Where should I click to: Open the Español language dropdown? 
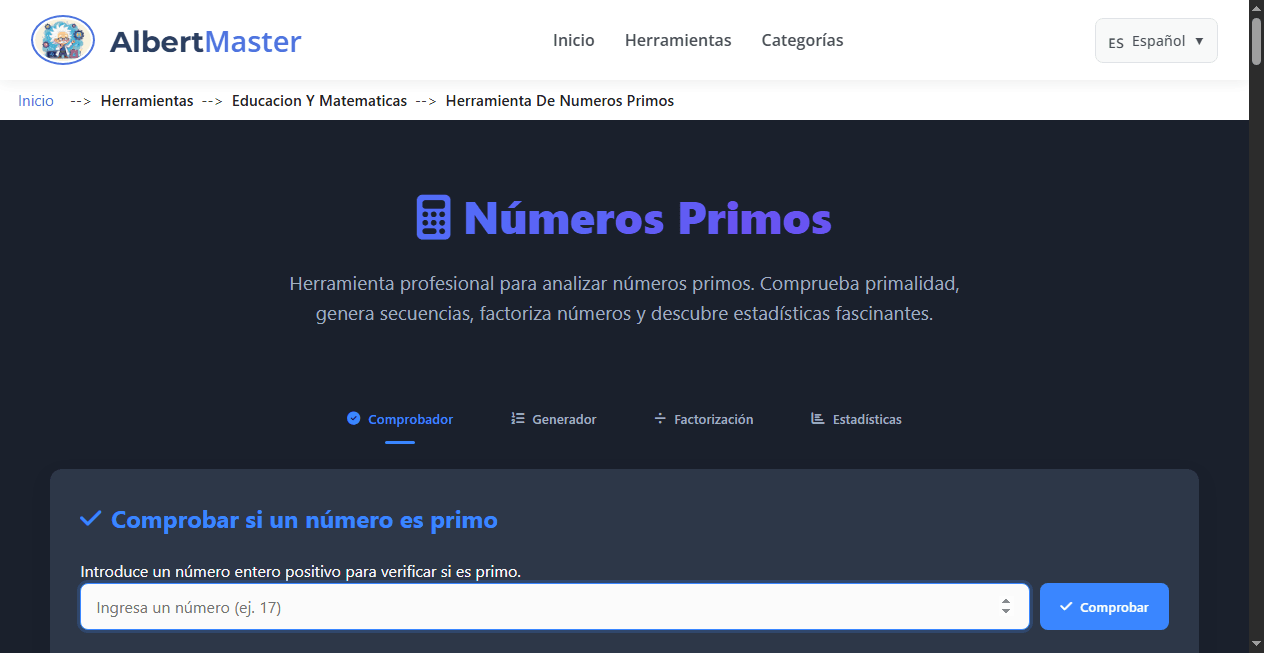(x=1156, y=40)
